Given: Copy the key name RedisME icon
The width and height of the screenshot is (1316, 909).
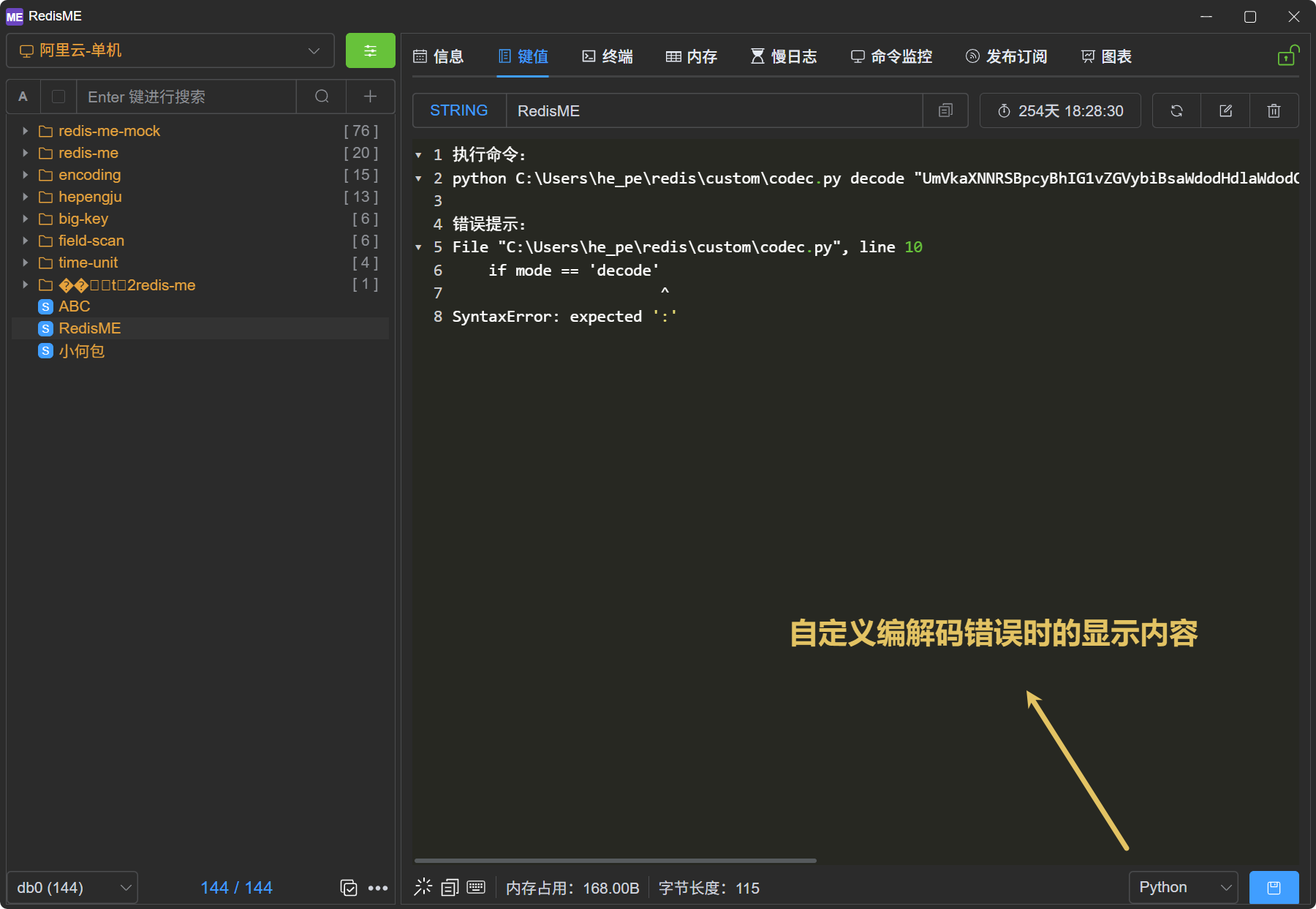Looking at the screenshot, I should click(x=945, y=110).
